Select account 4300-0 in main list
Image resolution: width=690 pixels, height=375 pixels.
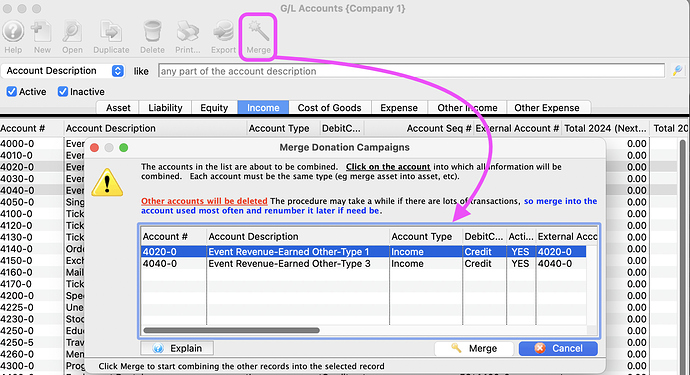click(17, 366)
